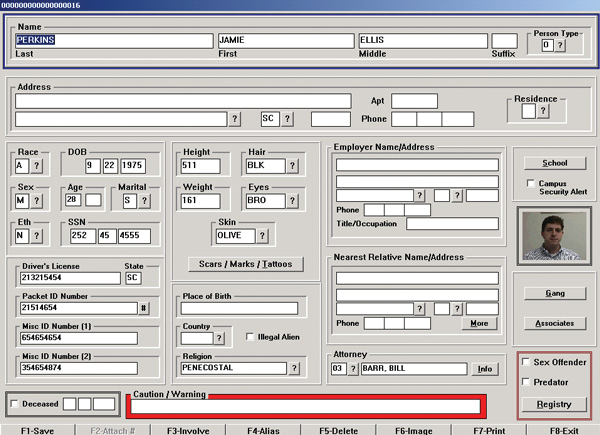Open Nearest Relative city lookup button
Screen dimensions: 600x435
coord(419,309)
